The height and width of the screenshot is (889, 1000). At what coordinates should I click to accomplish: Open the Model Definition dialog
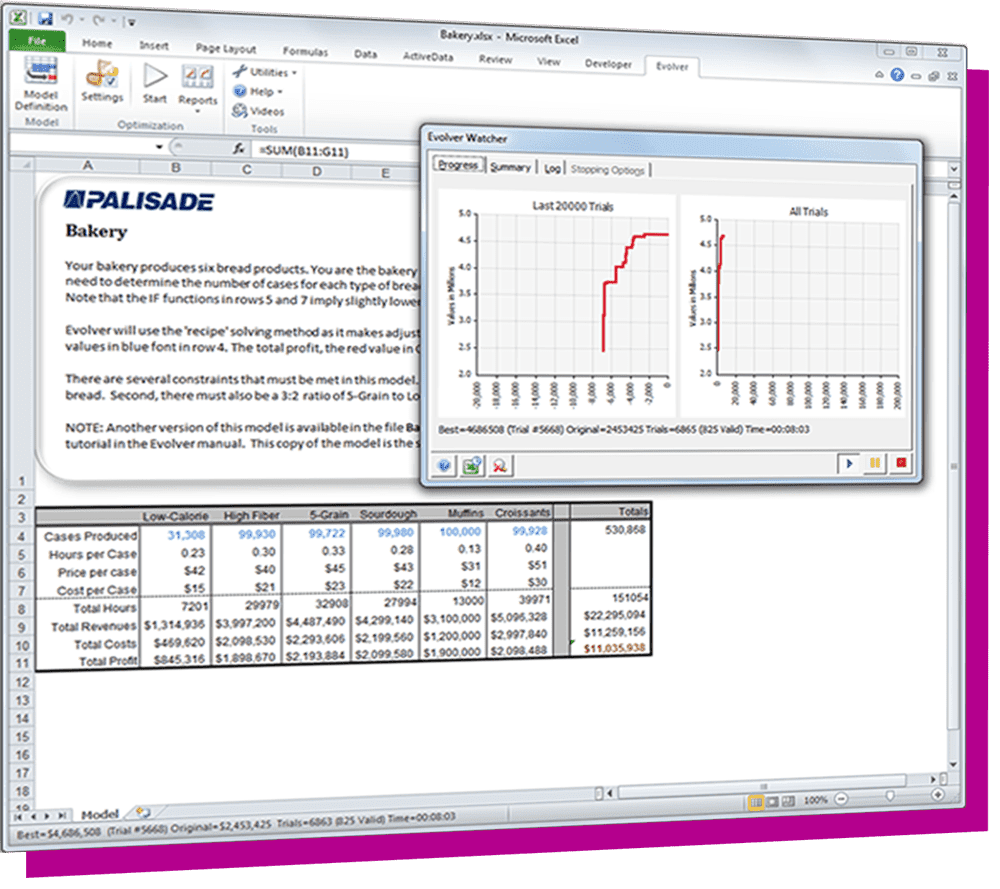[x=40, y=85]
